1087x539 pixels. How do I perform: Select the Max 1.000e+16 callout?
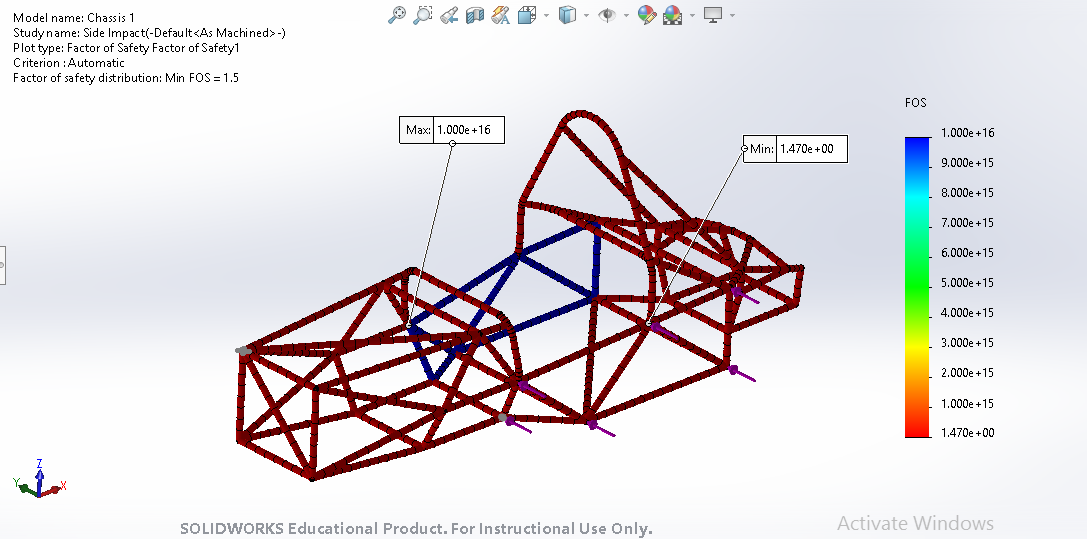(452, 130)
